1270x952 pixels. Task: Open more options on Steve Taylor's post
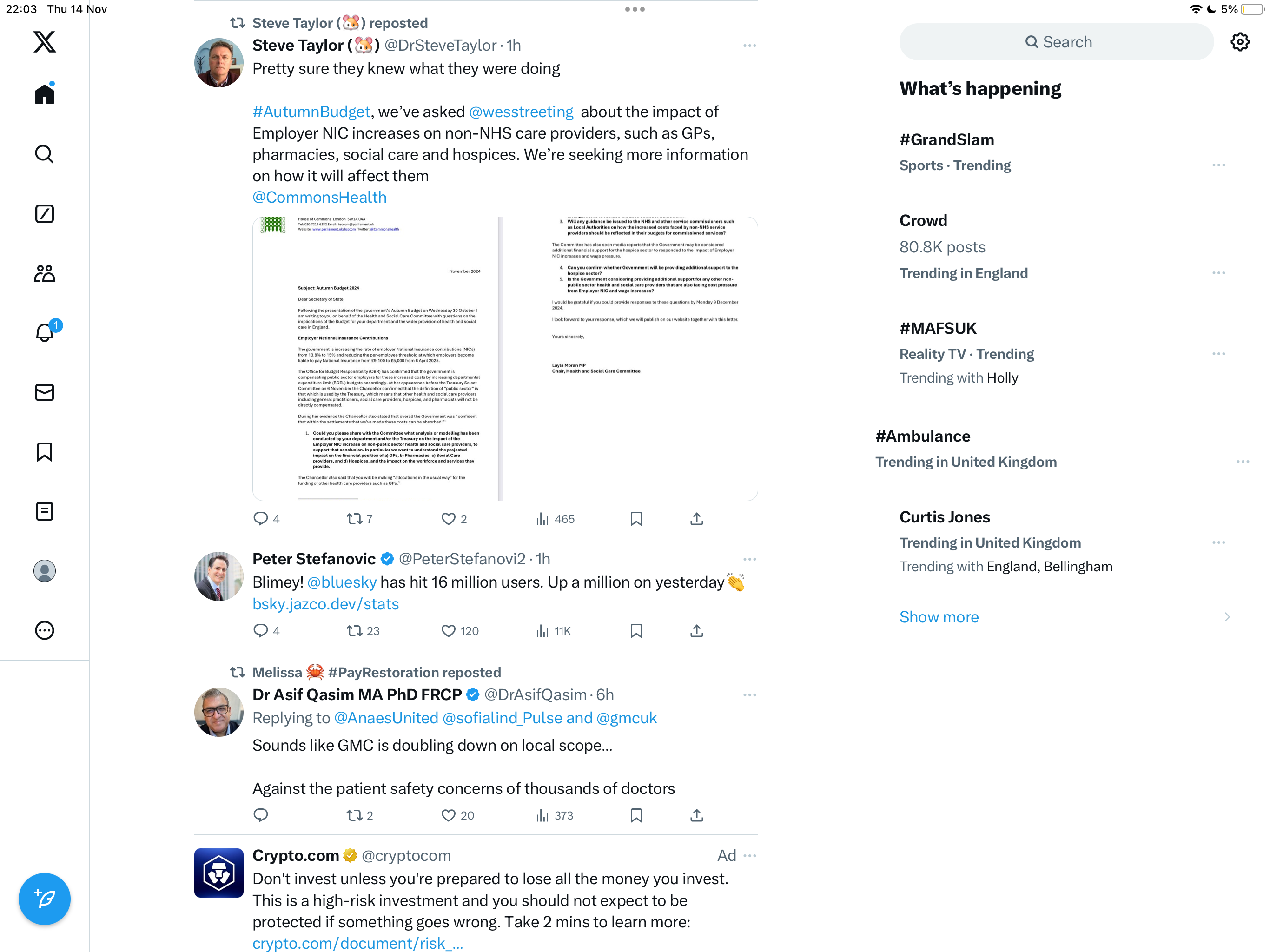[749, 46]
